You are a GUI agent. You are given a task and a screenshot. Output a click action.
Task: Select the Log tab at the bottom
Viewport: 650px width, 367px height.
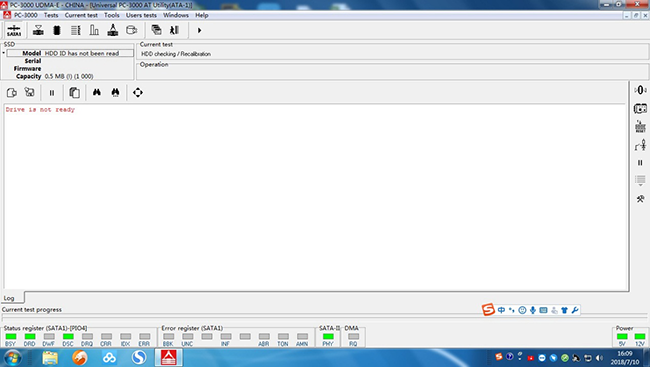pos(9,298)
